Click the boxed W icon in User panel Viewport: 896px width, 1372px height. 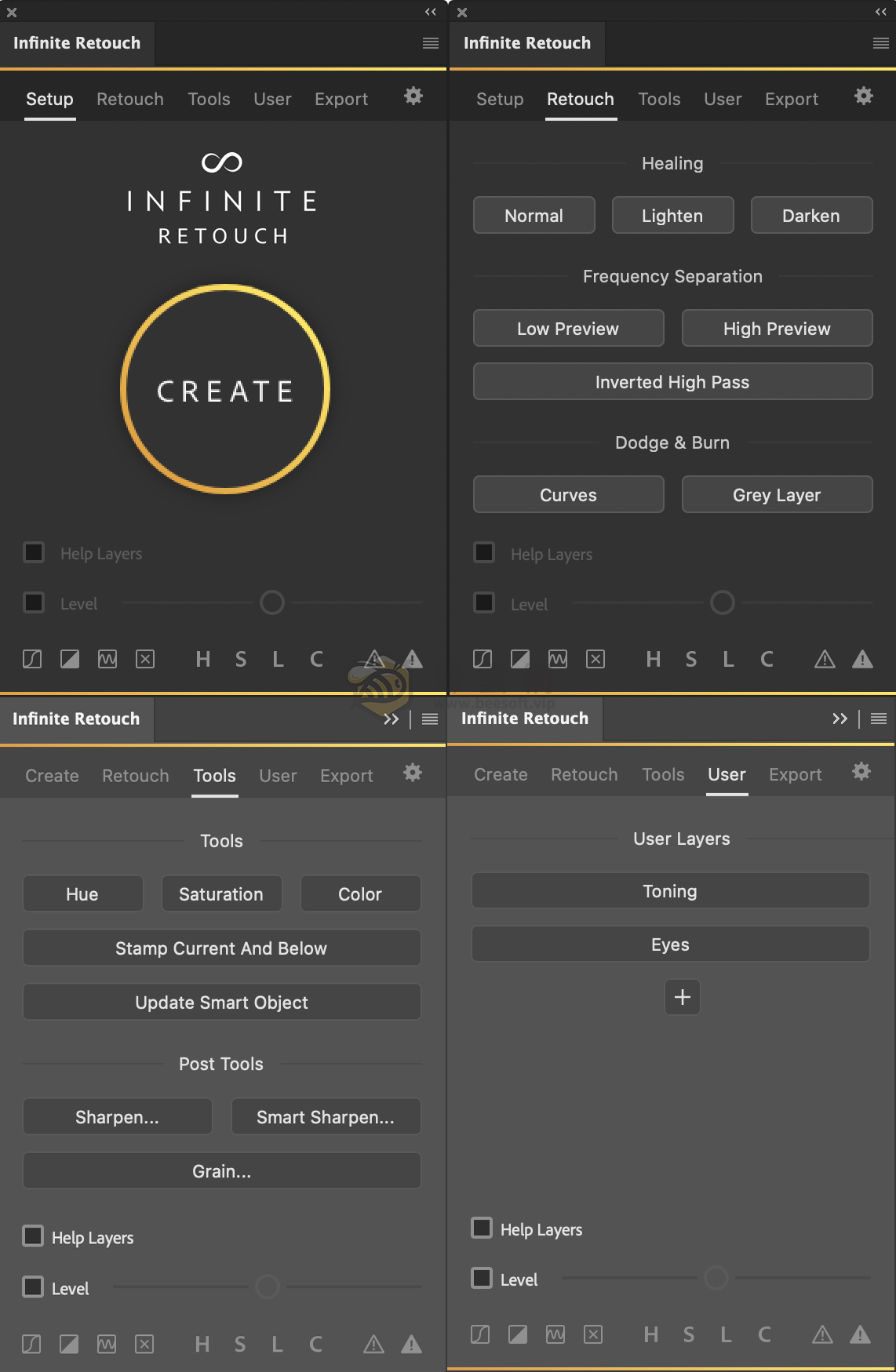[x=555, y=1334]
